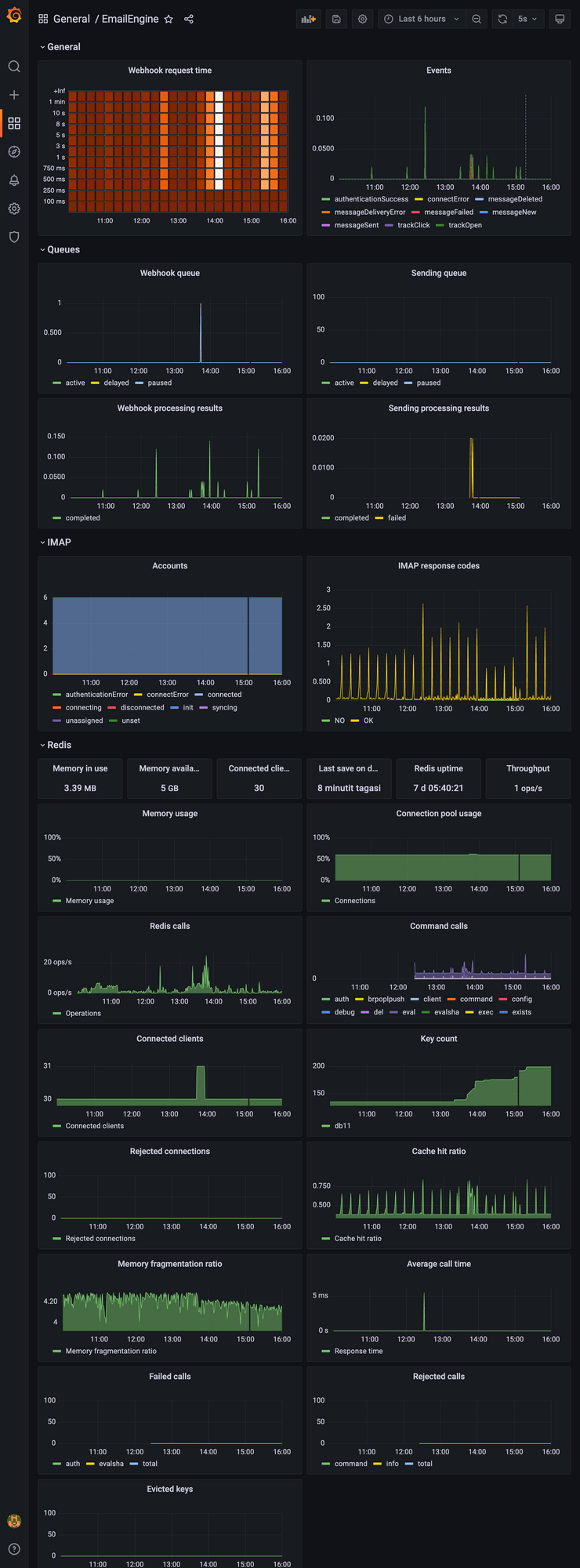Toggle syncing series in Accounts legend
This screenshot has width=580, height=1568.
224,707
